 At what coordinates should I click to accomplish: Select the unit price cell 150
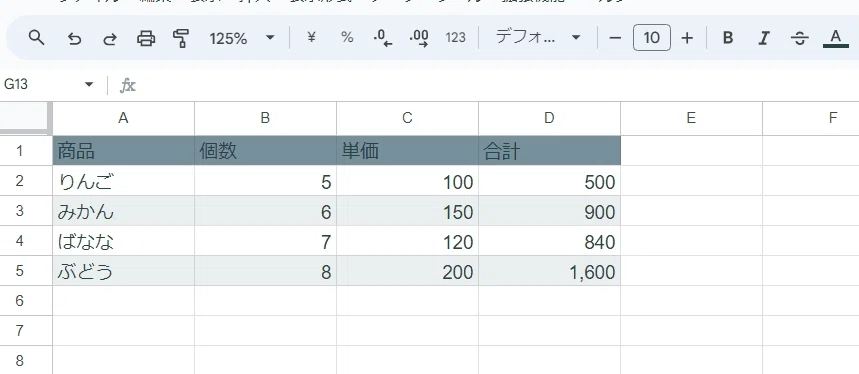(407, 211)
